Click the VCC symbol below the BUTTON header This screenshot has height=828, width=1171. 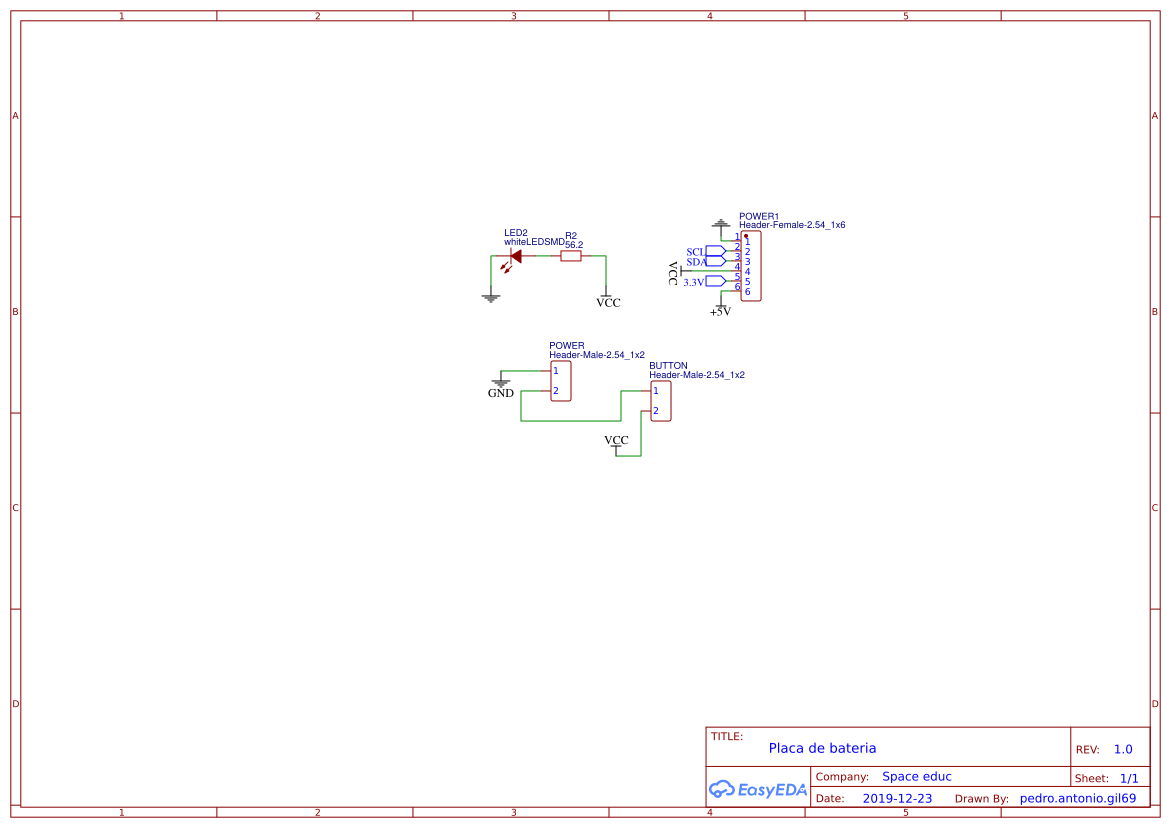click(616, 443)
